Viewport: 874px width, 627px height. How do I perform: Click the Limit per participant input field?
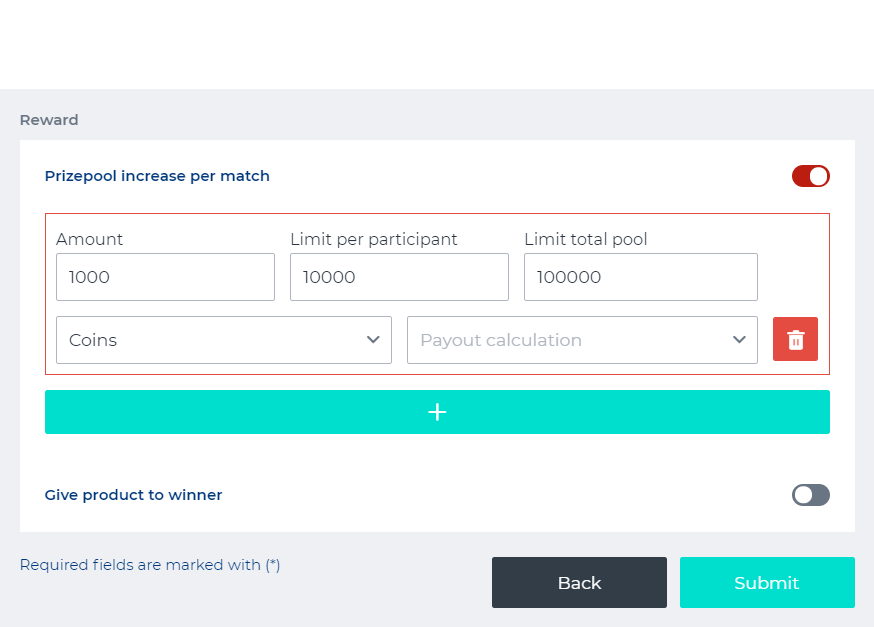pos(399,277)
